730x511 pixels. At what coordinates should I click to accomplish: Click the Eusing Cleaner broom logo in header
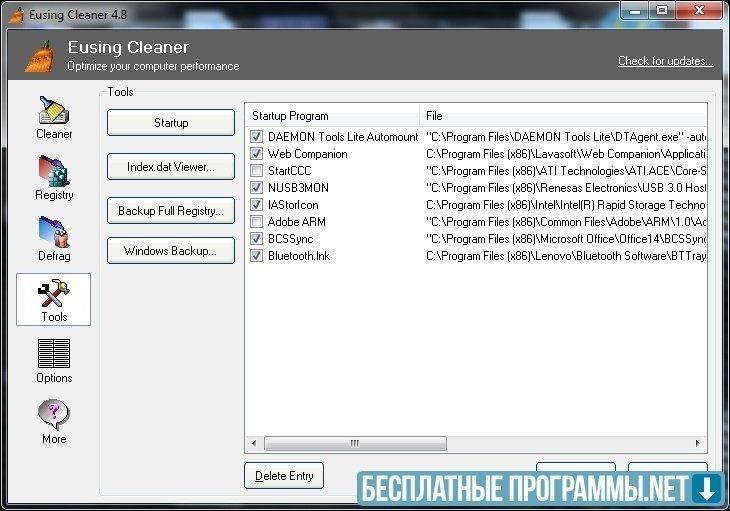39,57
